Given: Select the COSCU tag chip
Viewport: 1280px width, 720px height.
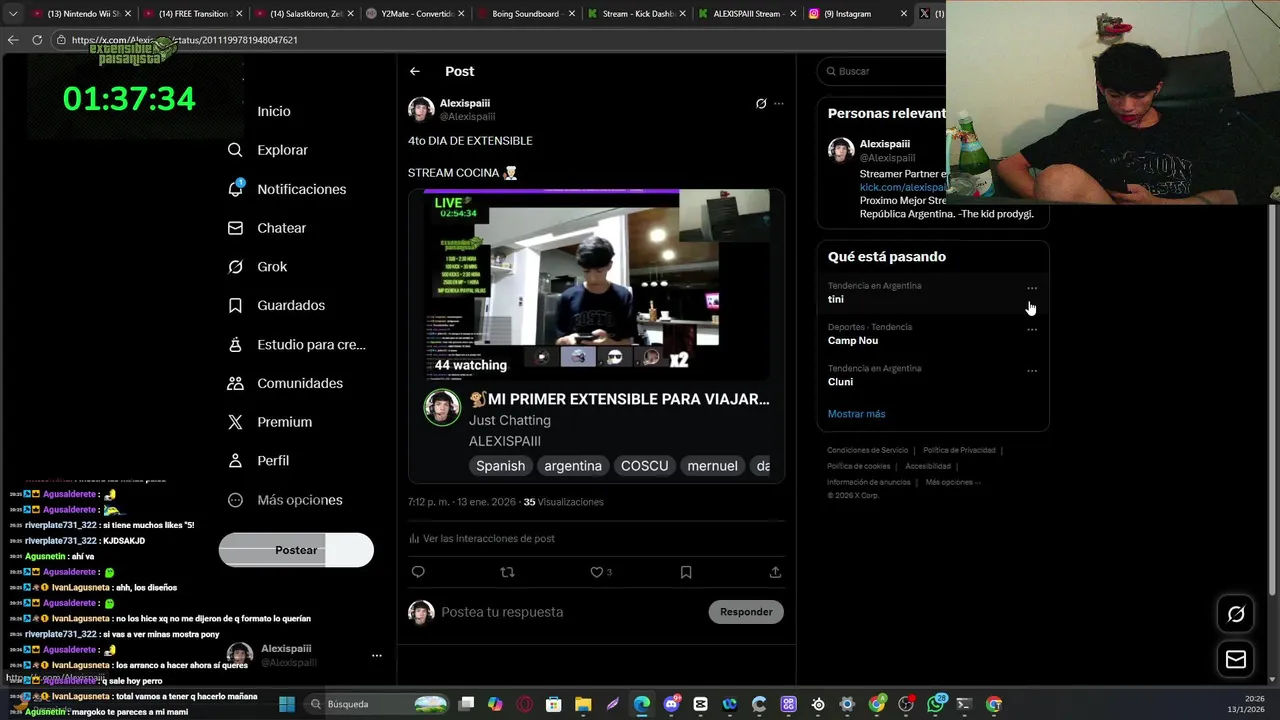Looking at the screenshot, I should point(644,466).
